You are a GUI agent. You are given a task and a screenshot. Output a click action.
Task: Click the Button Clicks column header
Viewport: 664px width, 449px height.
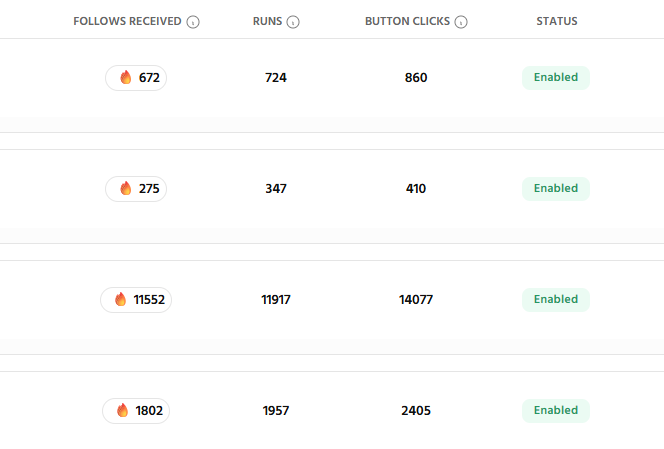click(x=407, y=21)
